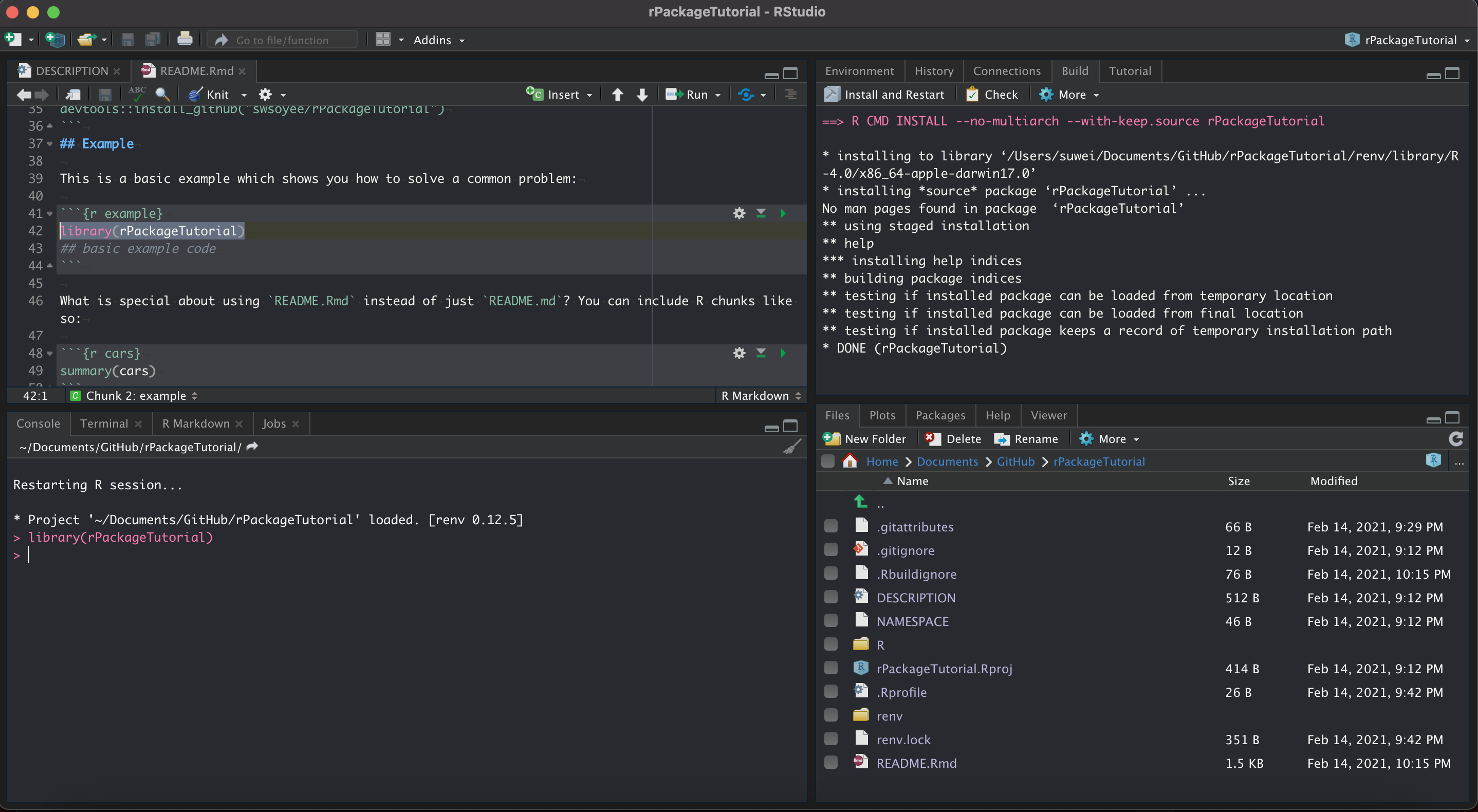Open the R Markdown file type selector
Image resolution: width=1478 pixels, height=812 pixels.
(x=760, y=396)
